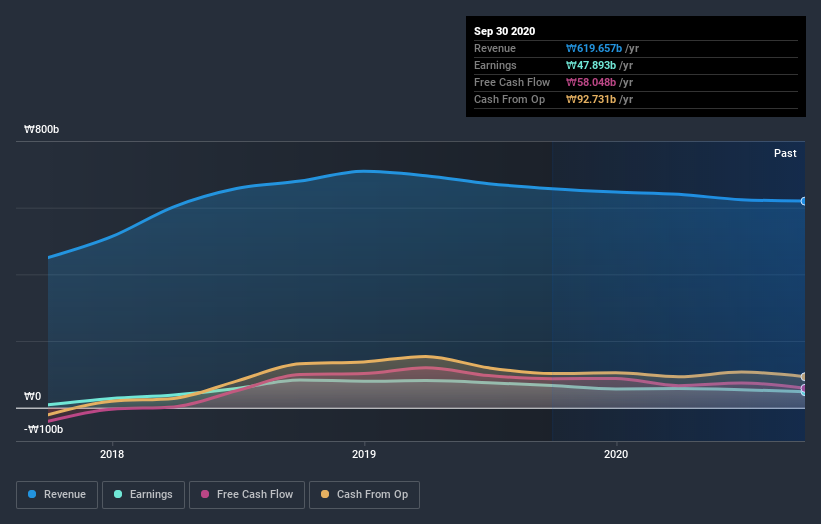This screenshot has height=524, width=821.
Task: Click the Revenue label in the tooltip
Action: (x=495, y=49)
